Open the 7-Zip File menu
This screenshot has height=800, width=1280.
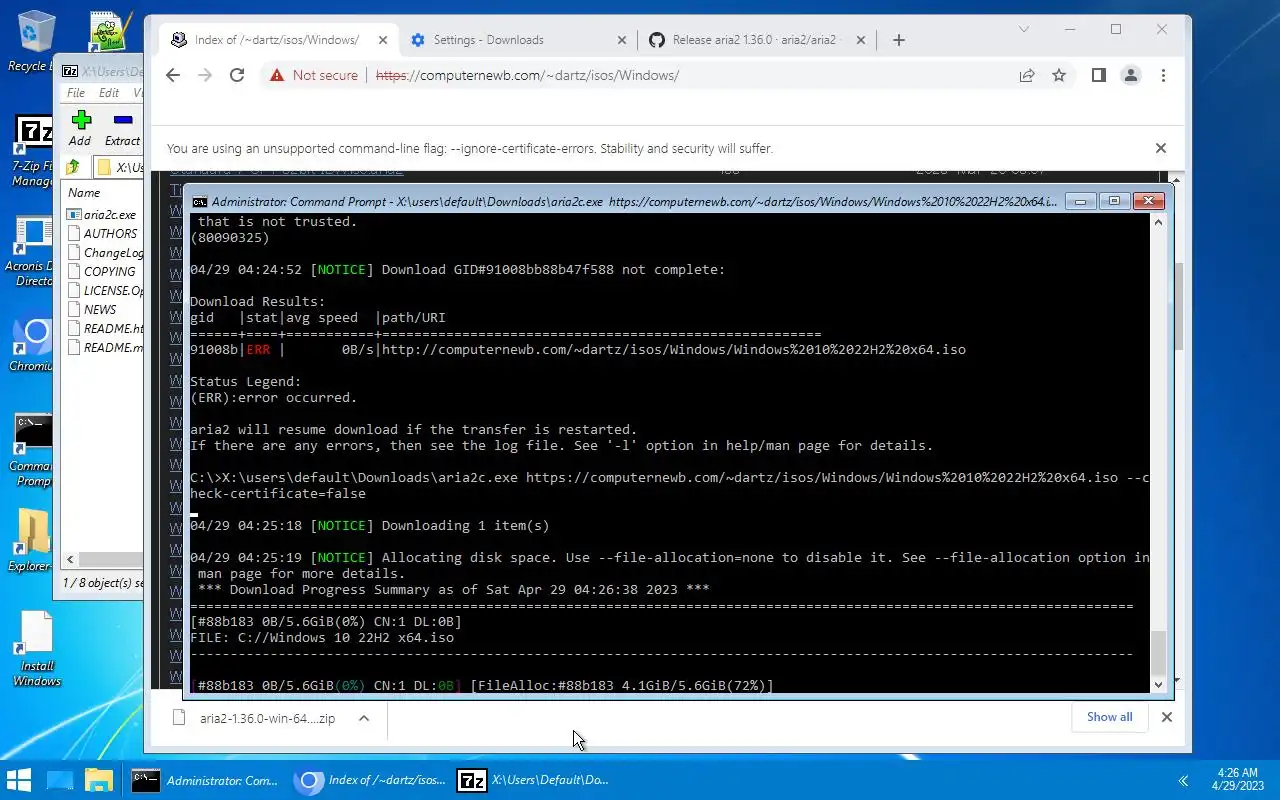pyautogui.click(x=76, y=93)
